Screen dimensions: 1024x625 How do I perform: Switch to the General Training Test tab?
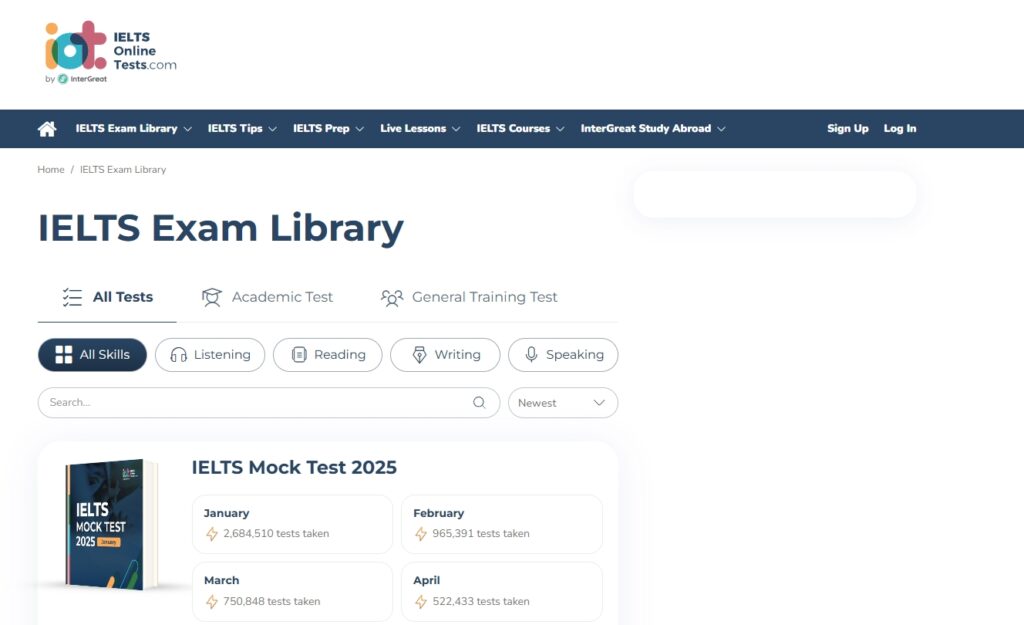pos(469,297)
